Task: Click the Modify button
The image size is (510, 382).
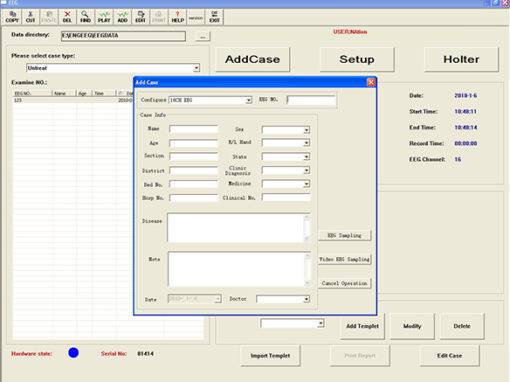Action: 412,326
